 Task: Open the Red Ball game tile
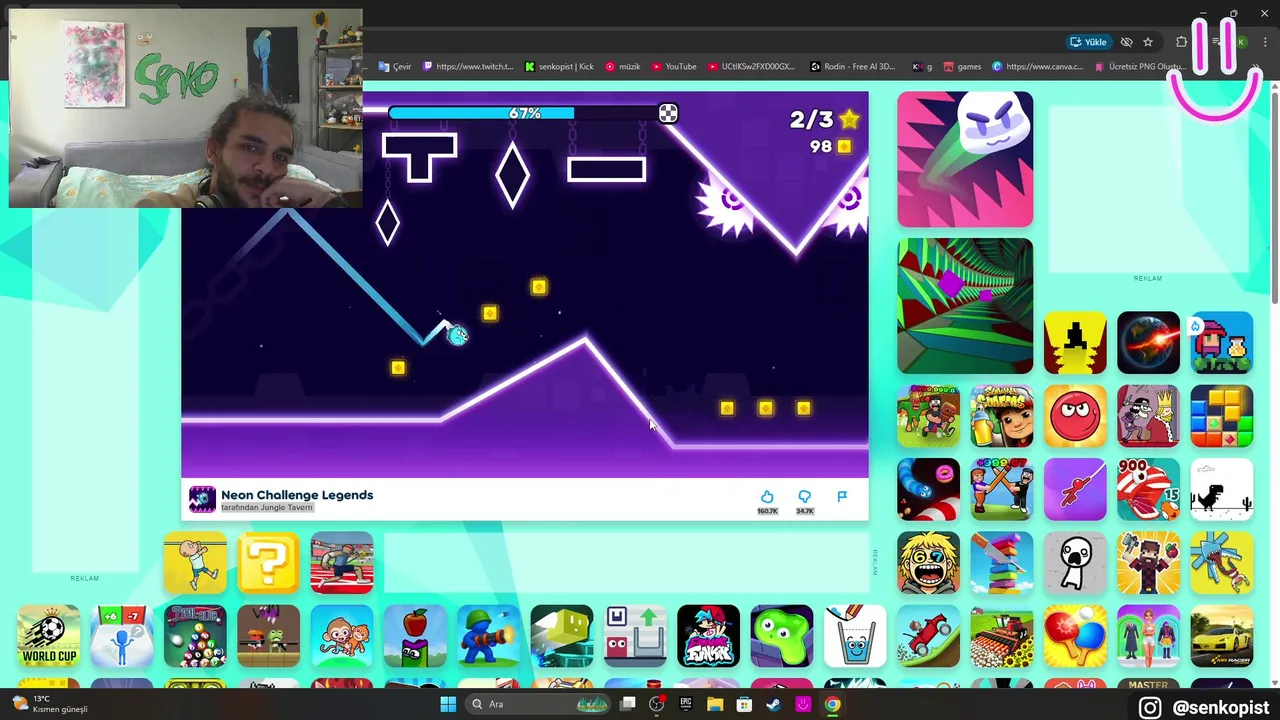click(1075, 416)
